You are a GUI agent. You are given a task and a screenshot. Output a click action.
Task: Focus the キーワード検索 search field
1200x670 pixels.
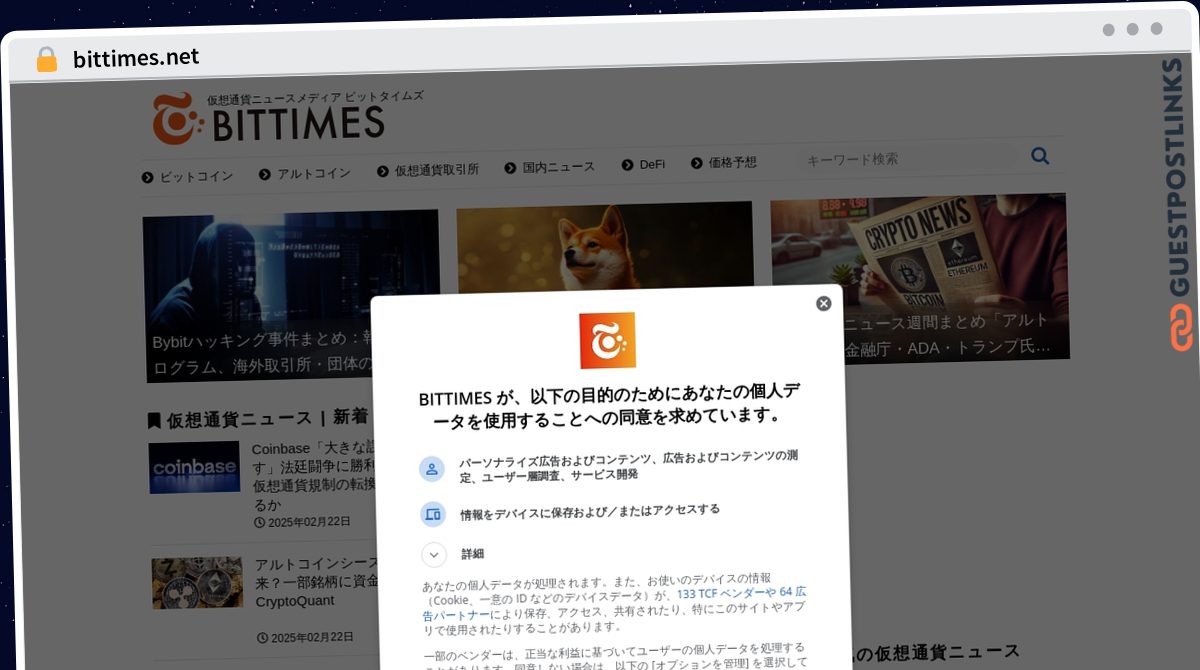pos(905,158)
